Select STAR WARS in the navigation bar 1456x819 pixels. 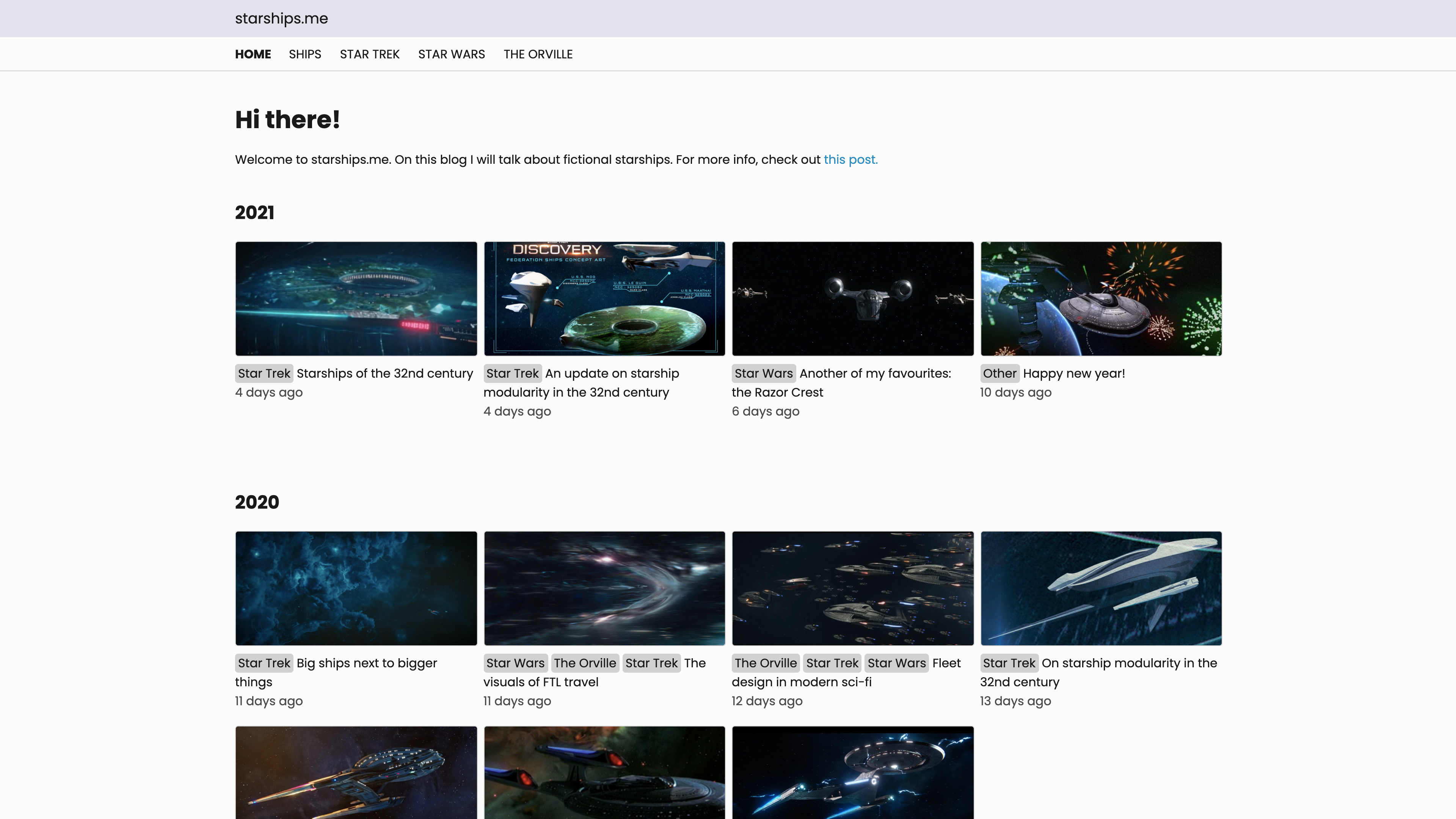451,54
